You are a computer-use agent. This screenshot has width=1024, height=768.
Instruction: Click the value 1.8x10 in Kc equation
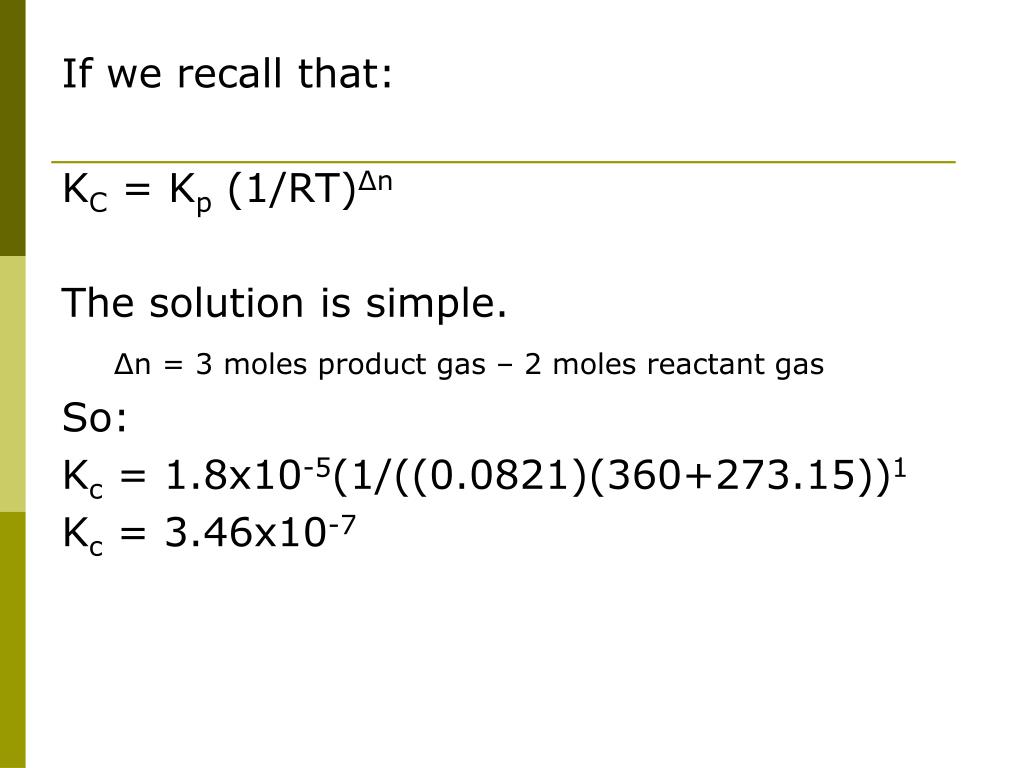pyautogui.click(x=232, y=475)
